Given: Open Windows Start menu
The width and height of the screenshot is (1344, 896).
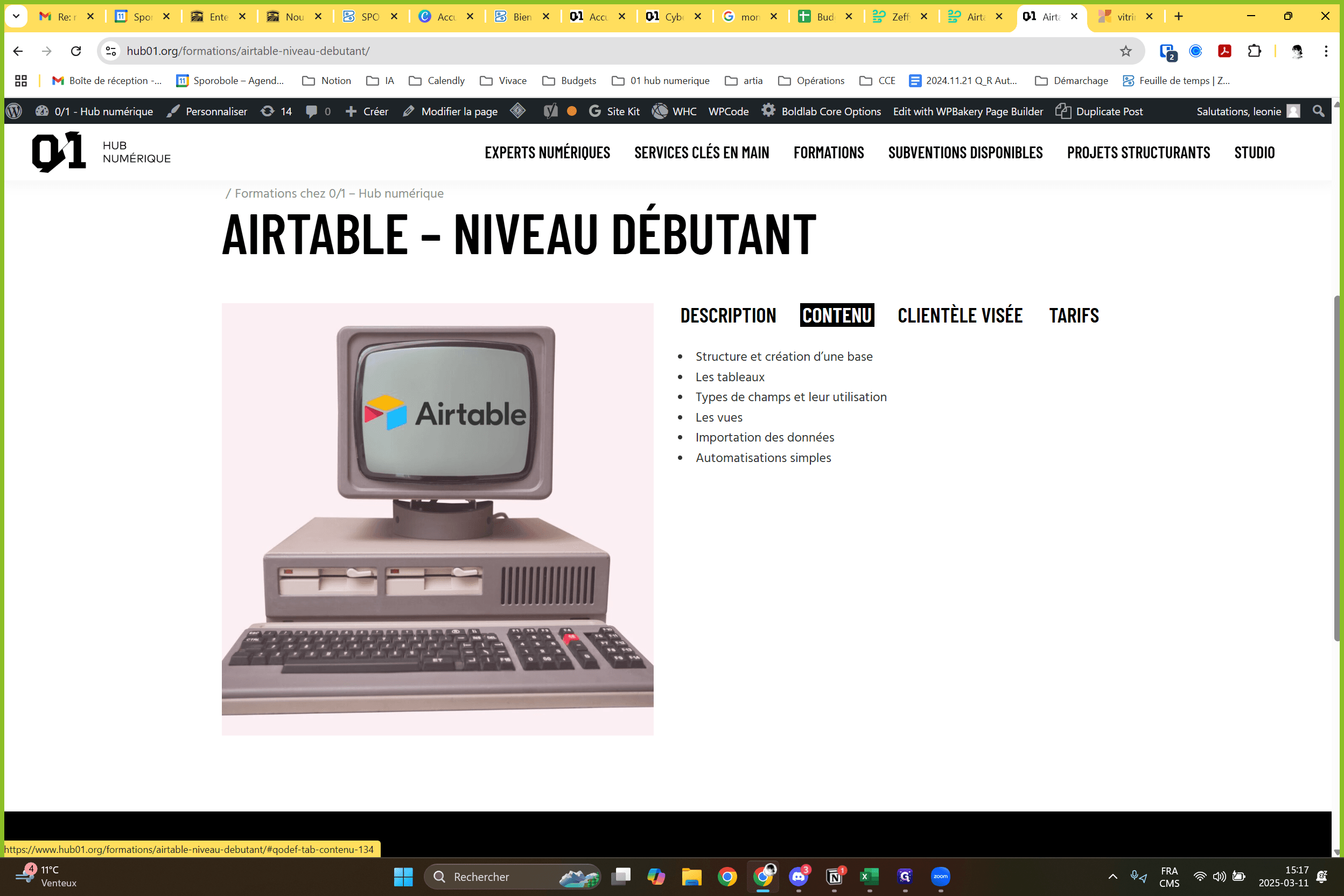Looking at the screenshot, I should (403, 876).
